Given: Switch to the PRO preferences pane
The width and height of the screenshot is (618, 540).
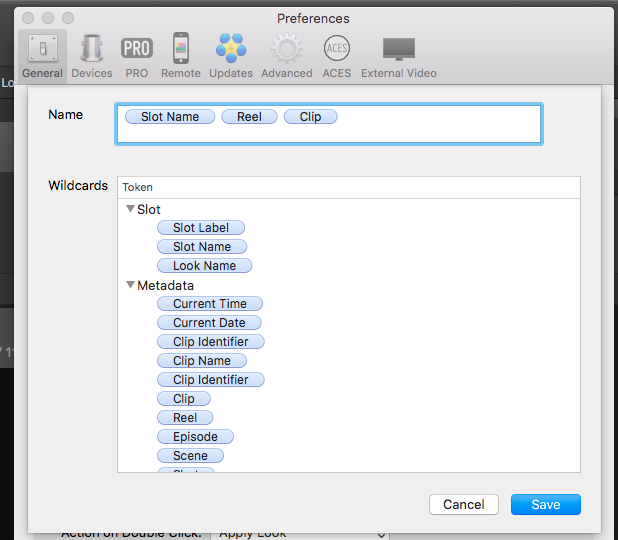Looking at the screenshot, I should coord(137,55).
